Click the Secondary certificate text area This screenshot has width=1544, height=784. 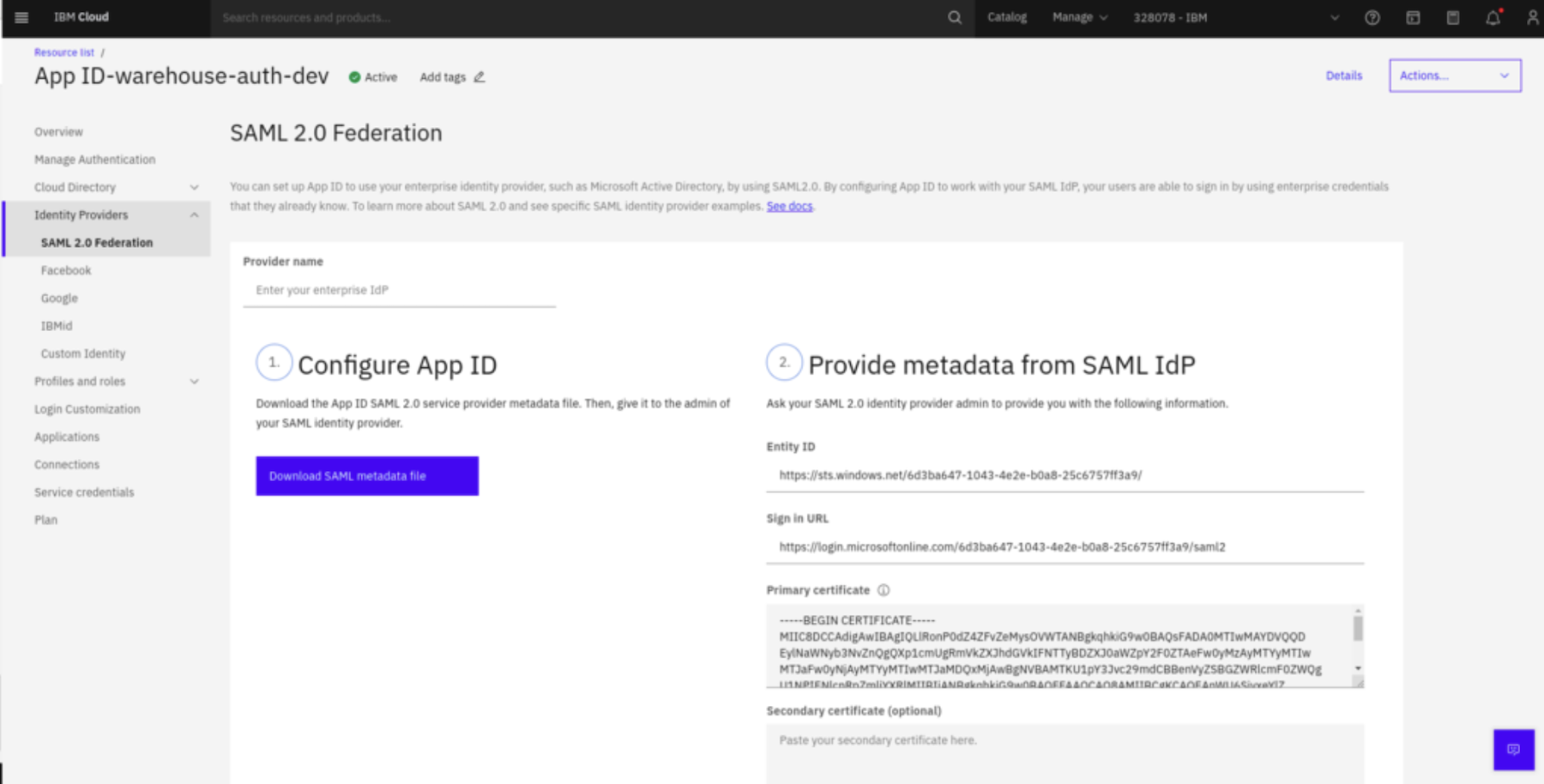coord(1065,753)
